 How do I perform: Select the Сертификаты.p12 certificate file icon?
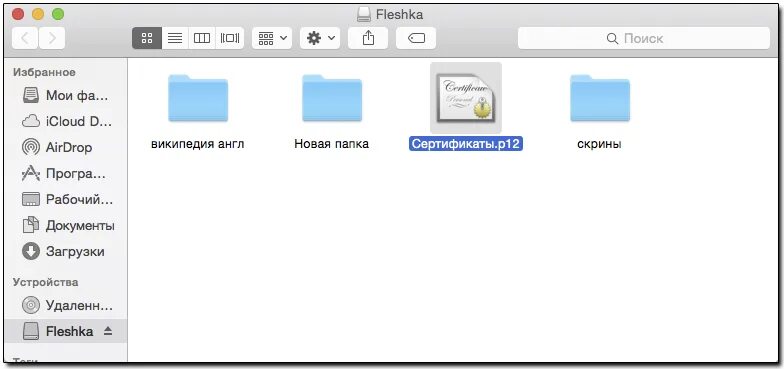click(x=466, y=98)
